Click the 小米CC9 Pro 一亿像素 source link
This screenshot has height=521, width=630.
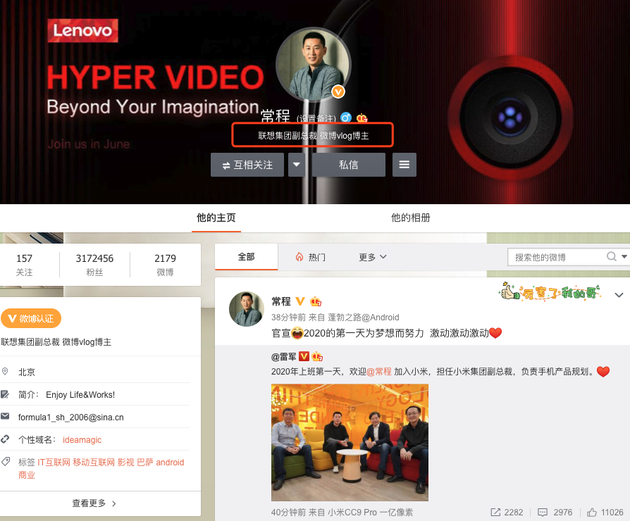[x=370, y=512]
